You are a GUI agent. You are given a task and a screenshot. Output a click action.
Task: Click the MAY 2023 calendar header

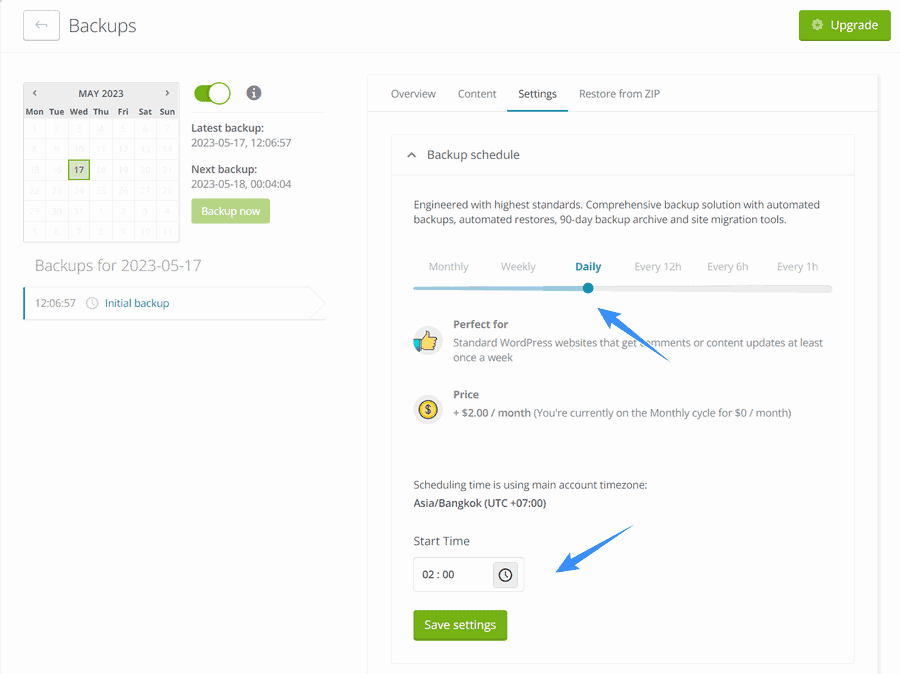pyautogui.click(x=101, y=93)
